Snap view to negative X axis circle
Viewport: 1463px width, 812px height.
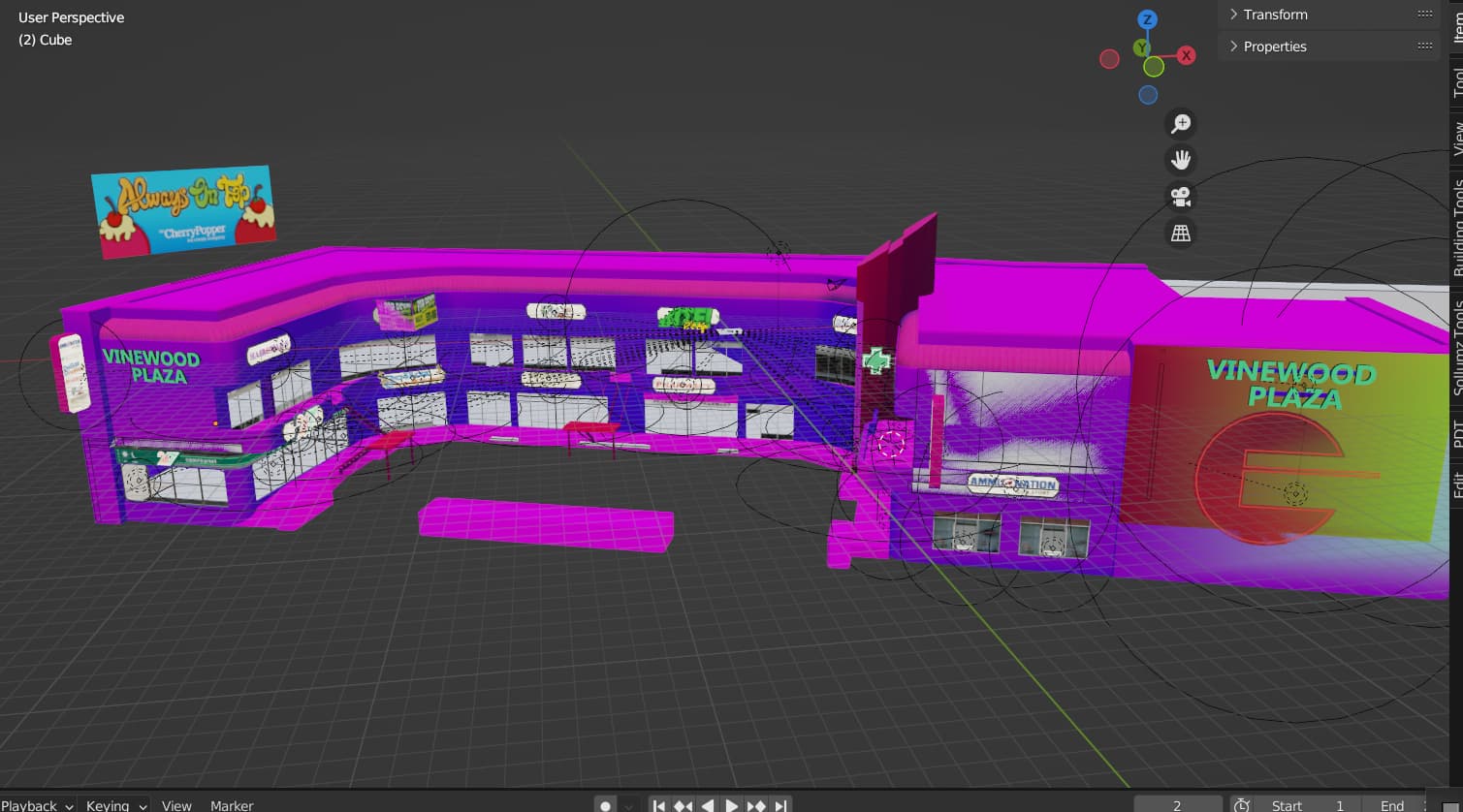click(x=1110, y=59)
